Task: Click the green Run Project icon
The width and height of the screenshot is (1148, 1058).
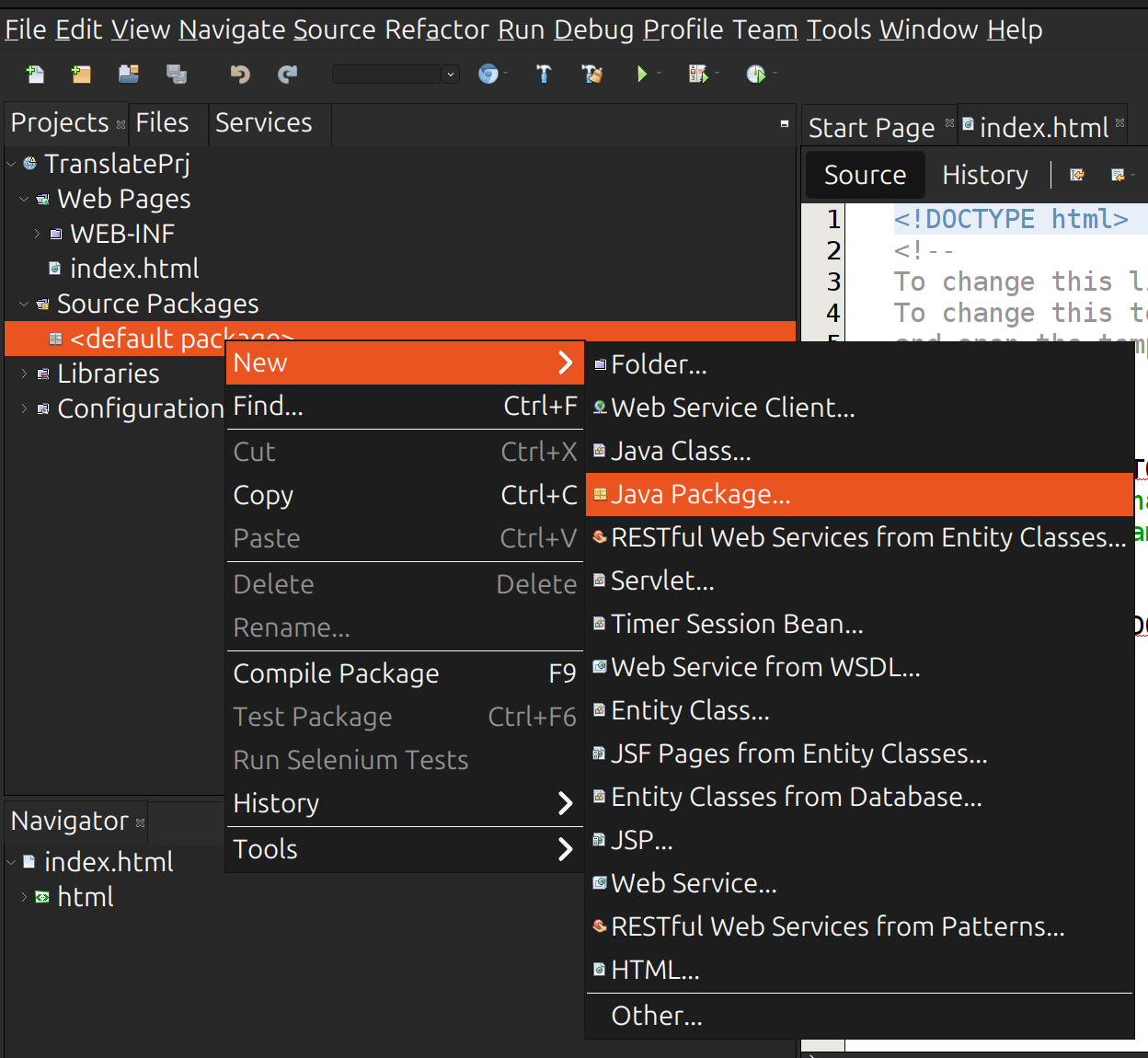Action: pyautogui.click(x=642, y=75)
